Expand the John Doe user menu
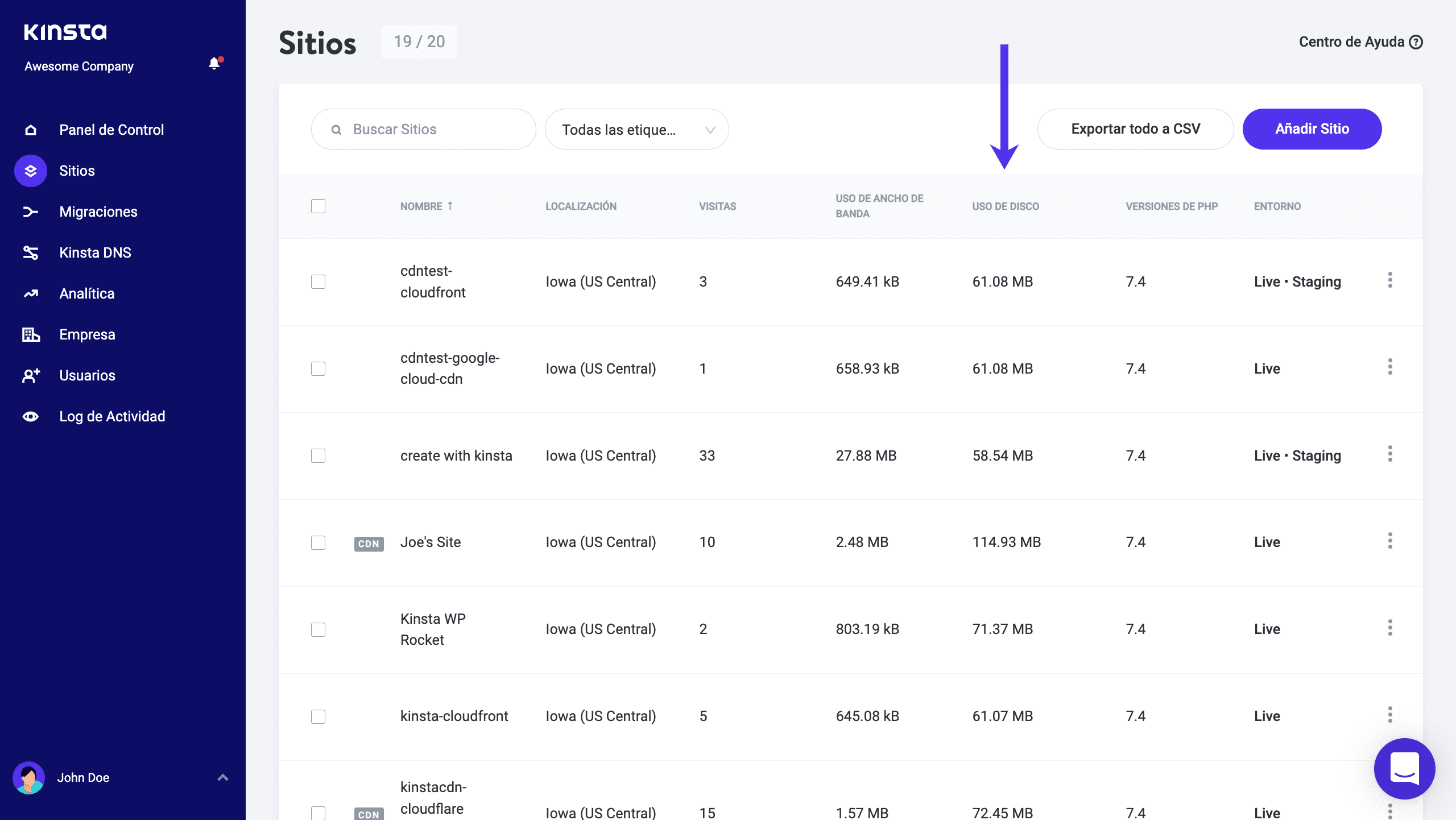Image resolution: width=1456 pixels, height=820 pixels. (223, 777)
